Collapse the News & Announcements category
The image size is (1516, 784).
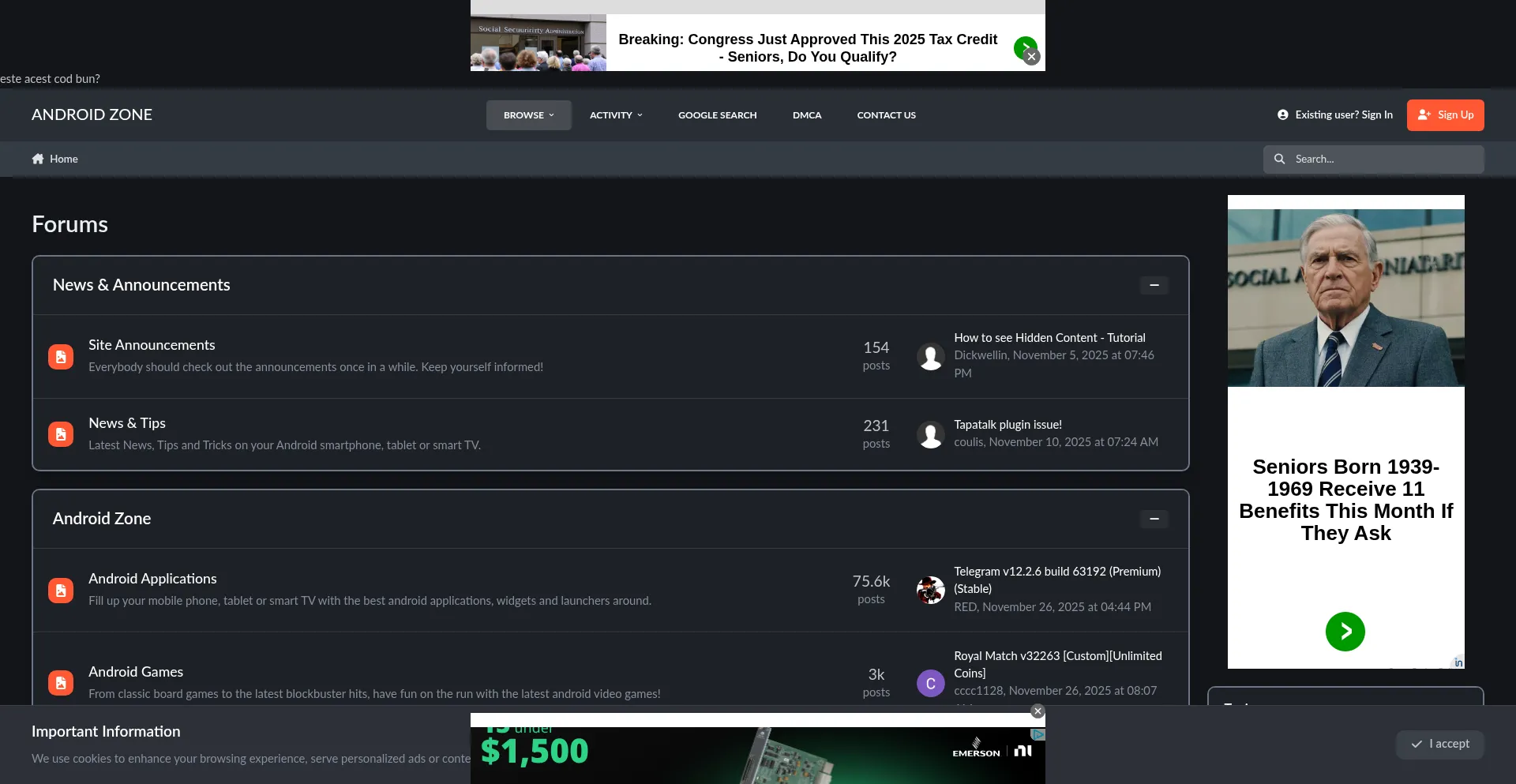[1154, 285]
